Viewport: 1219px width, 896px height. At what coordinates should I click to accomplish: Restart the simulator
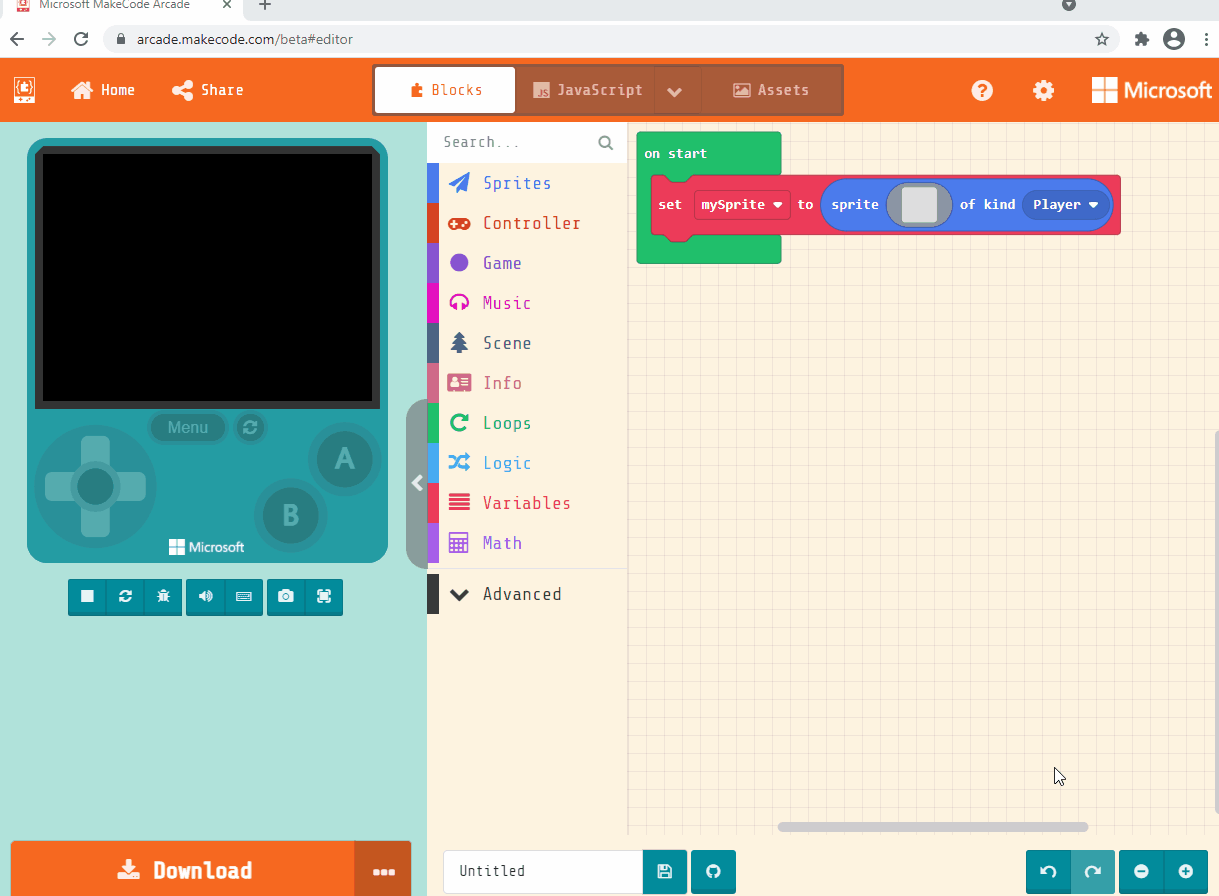pyautogui.click(x=125, y=596)
